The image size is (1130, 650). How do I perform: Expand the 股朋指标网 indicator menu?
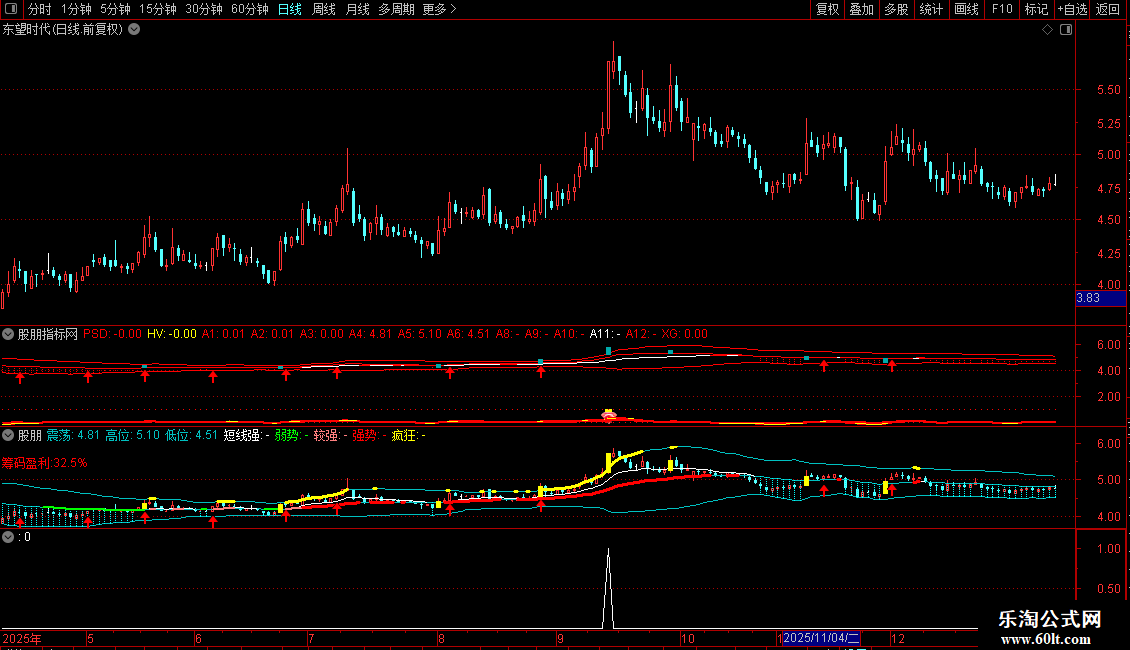tap(8, 334)
